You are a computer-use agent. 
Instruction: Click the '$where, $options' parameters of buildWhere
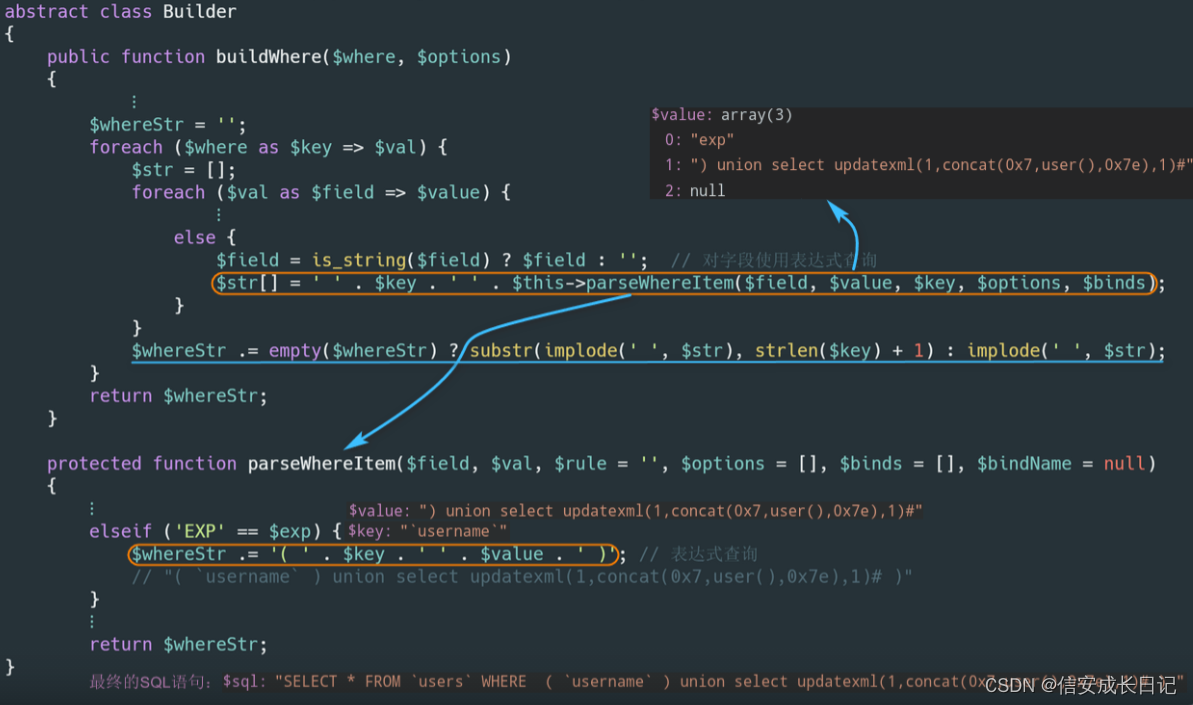(x=416, y=56)
